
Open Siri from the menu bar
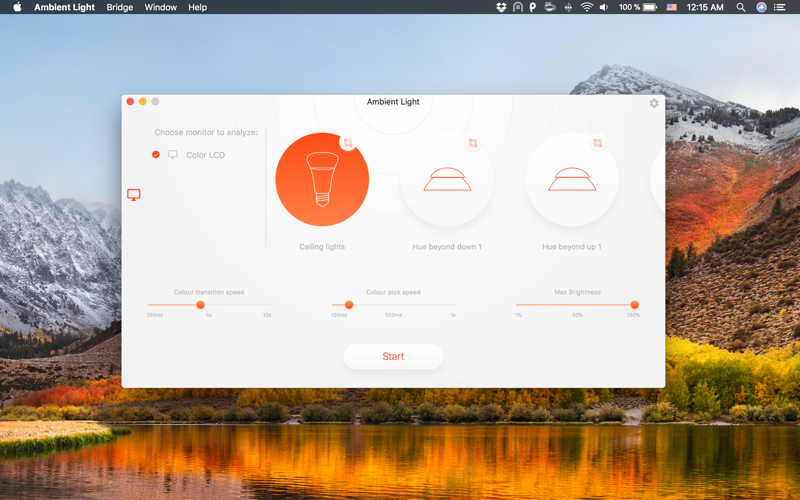coord(761,7)
